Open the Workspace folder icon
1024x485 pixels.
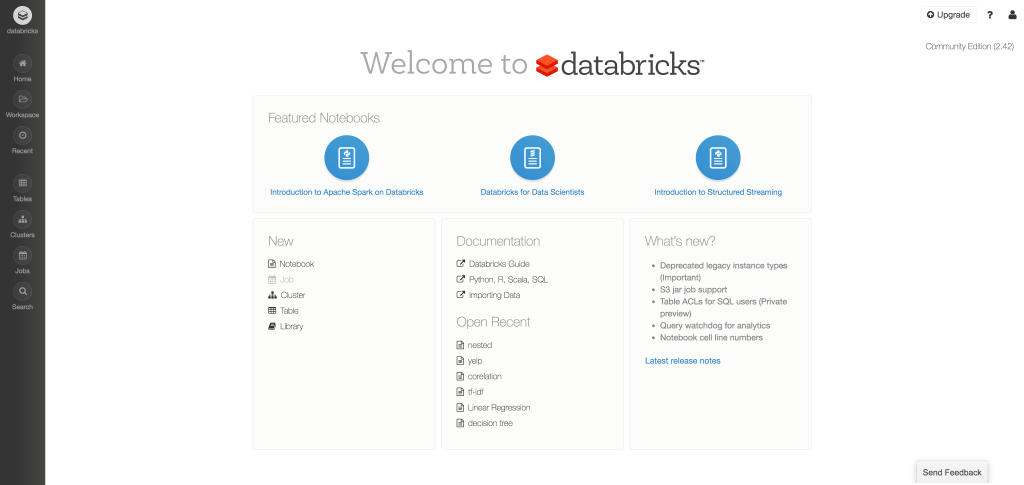click(x=22, y=99)
